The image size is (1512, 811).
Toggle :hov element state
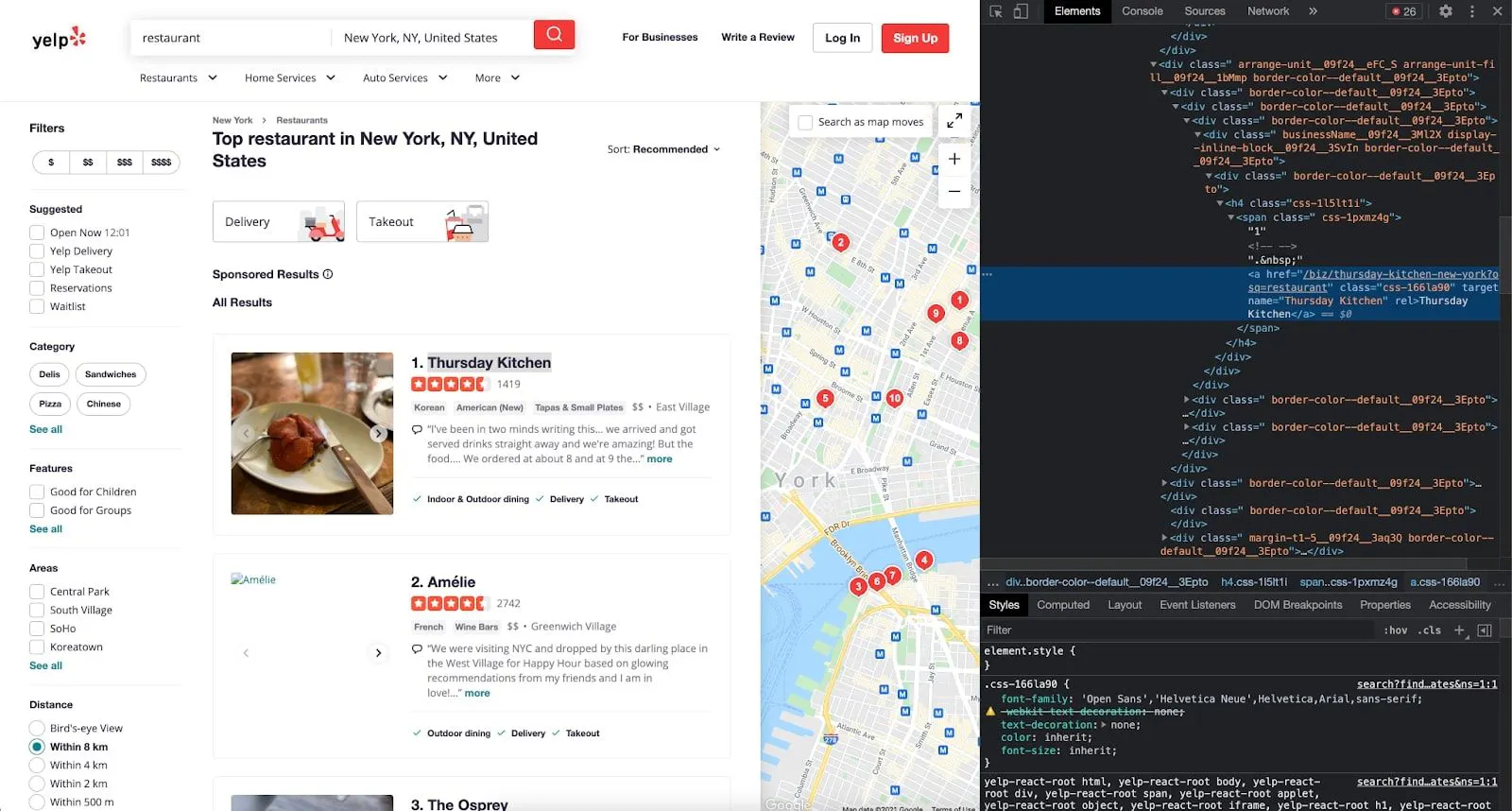tap(1396, 630)
